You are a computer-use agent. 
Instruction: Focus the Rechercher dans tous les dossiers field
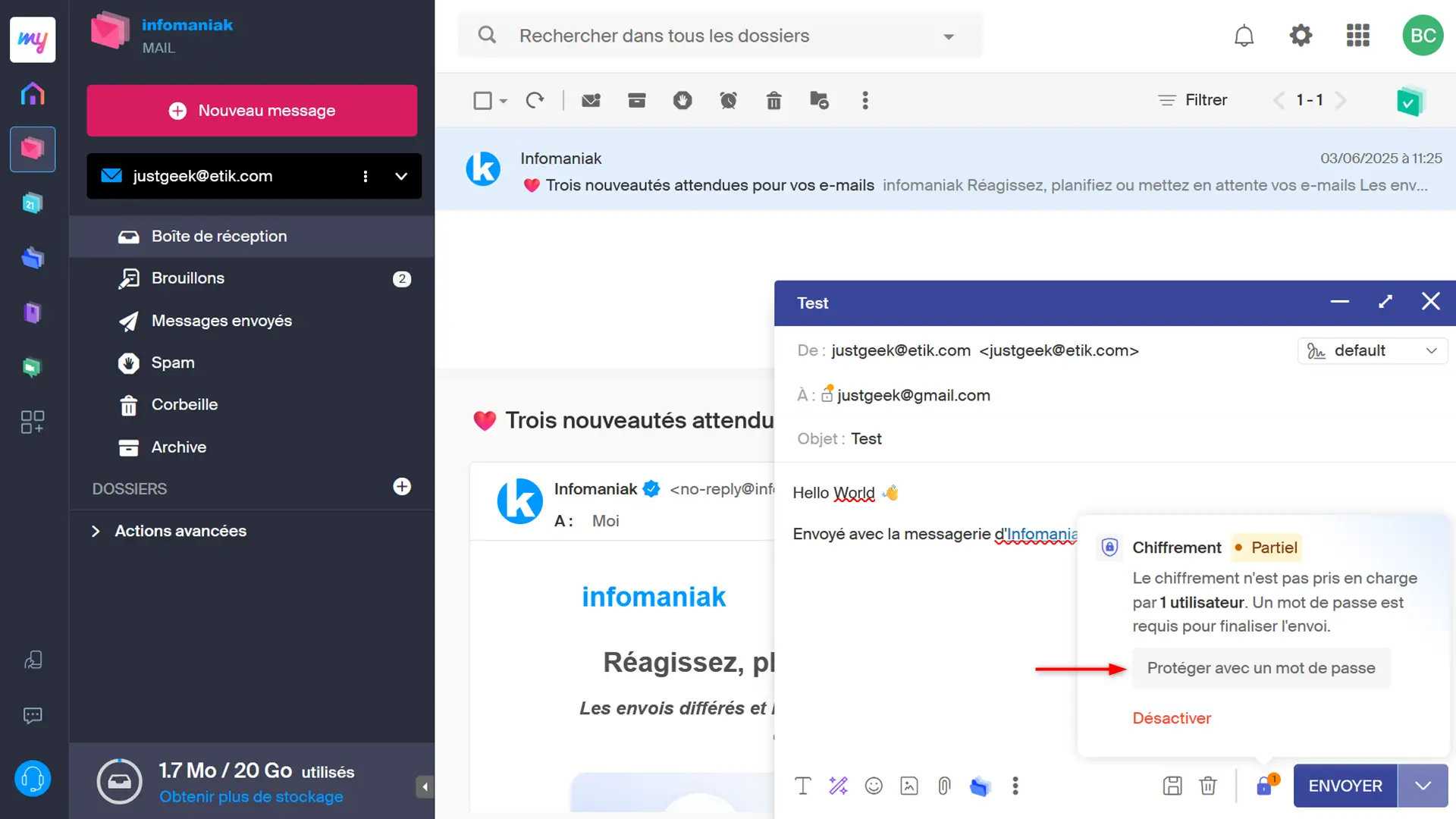point(720,36)
